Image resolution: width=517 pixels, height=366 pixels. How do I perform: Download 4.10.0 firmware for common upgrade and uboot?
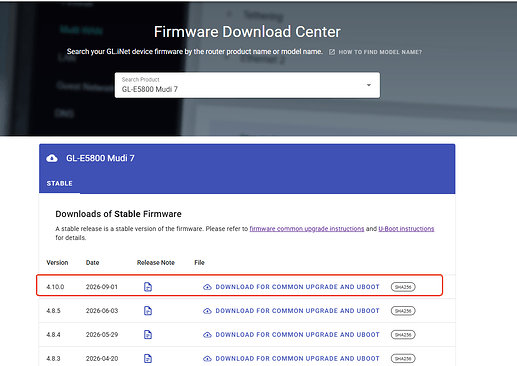pos(297,287)
